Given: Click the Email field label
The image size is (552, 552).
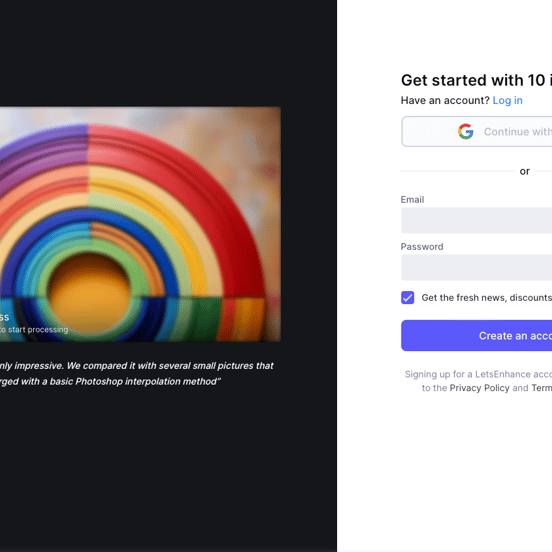Looking at the screenshot, I should [x=412, y=200].
